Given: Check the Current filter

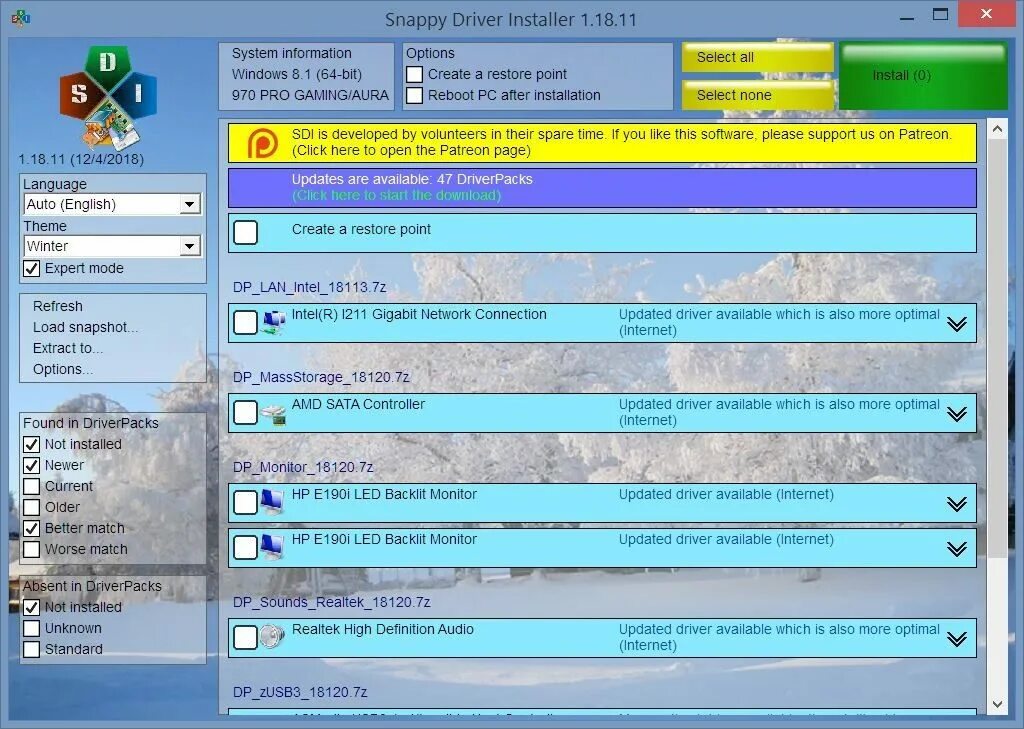Looking at the screenshot, I should [x=31, y=486].
